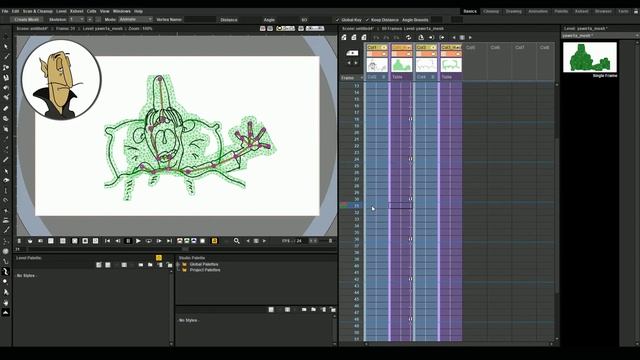
Task: Toggle preview visibility on Col1 header
Action: tap(384, 47)
